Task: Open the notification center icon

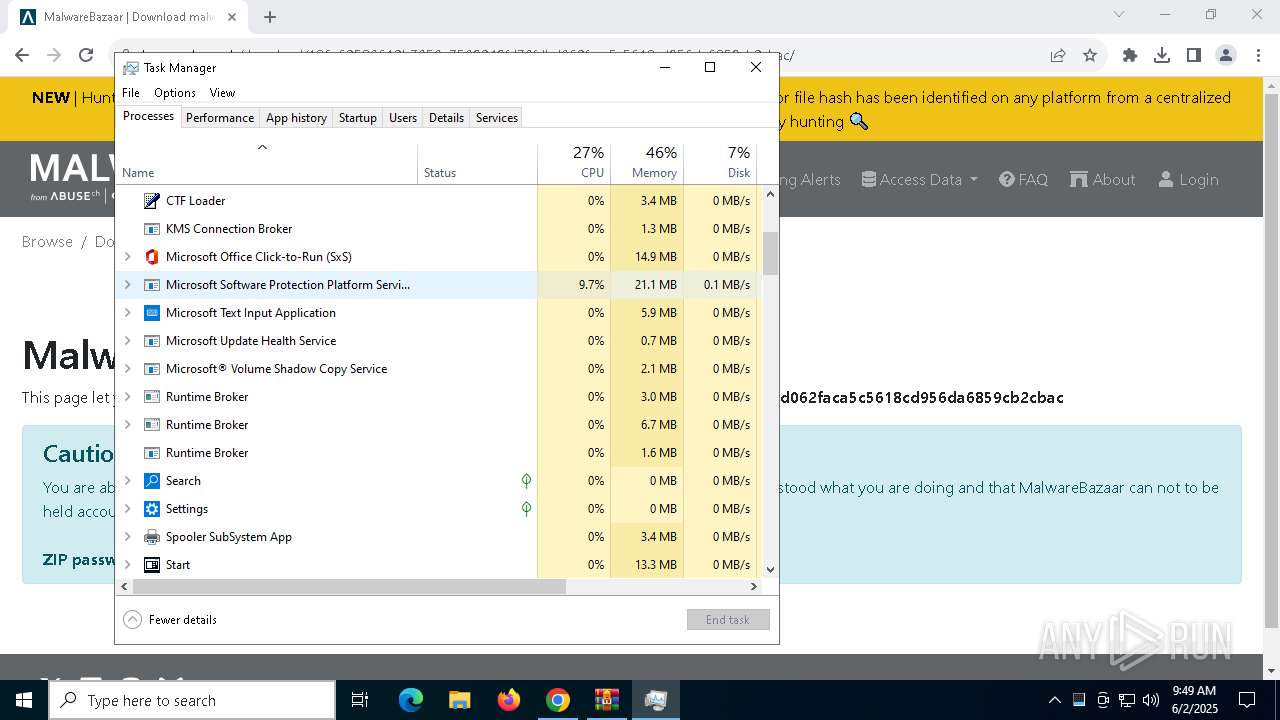Action: pyautogui.click(x=1247, y=700)
